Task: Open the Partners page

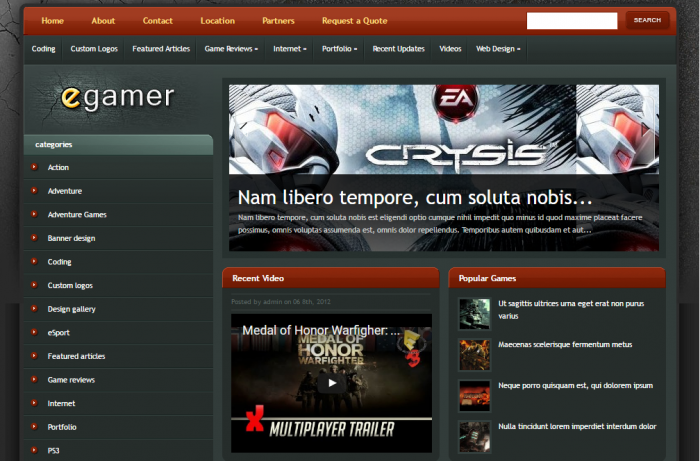Action: [x=278, y=21]
